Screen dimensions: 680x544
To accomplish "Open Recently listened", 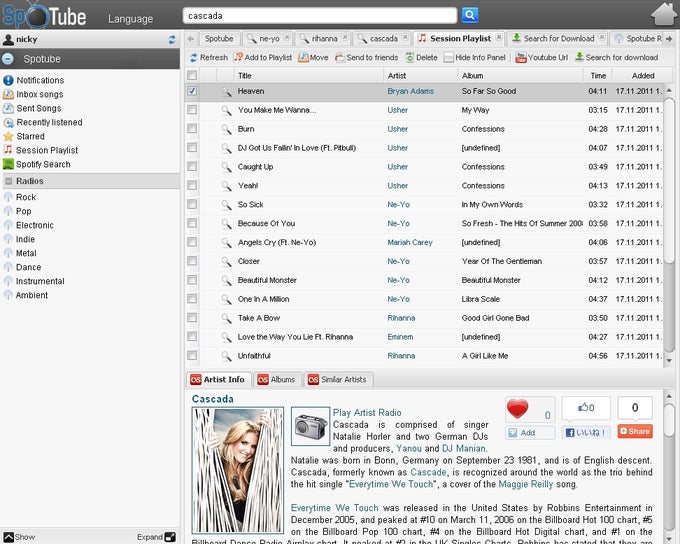I will click(42, 122).
